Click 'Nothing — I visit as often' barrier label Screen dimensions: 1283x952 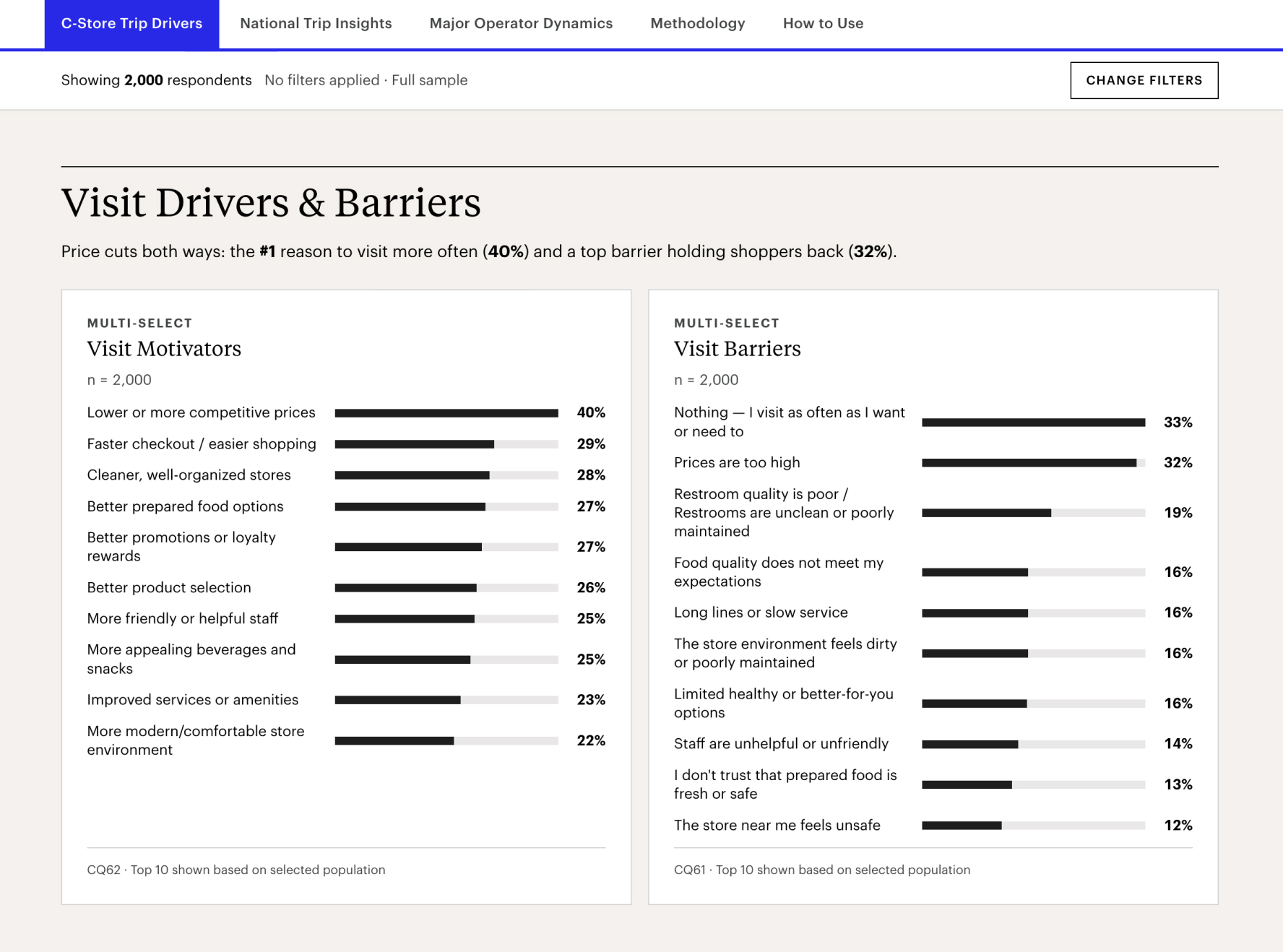[789, 422]
